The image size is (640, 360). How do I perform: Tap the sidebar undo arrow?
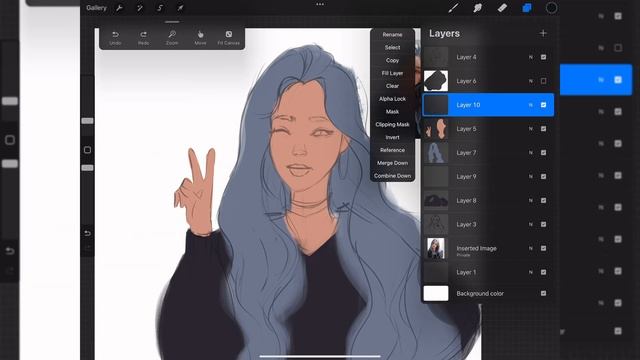(x=87, y=233)
